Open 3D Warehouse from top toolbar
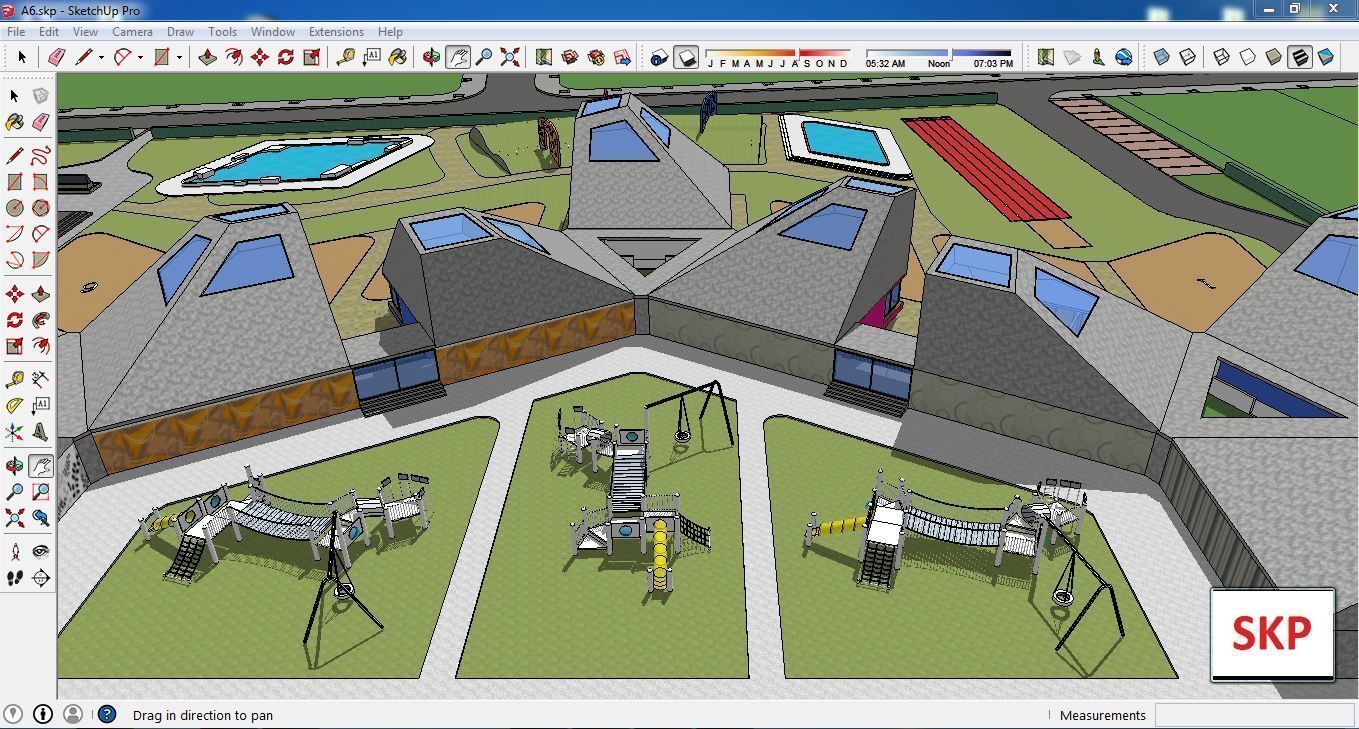 pyautogui.click(x=570, y=57)
